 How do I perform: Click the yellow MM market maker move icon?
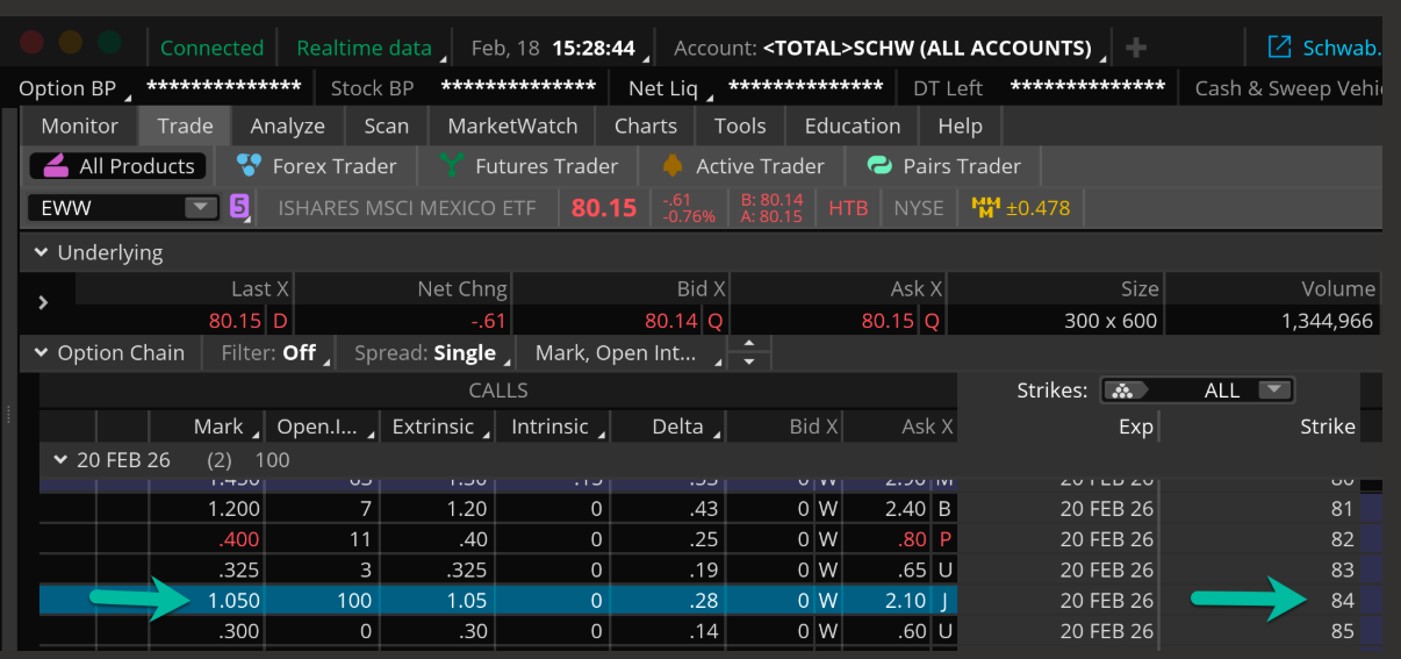pos(986,208)
